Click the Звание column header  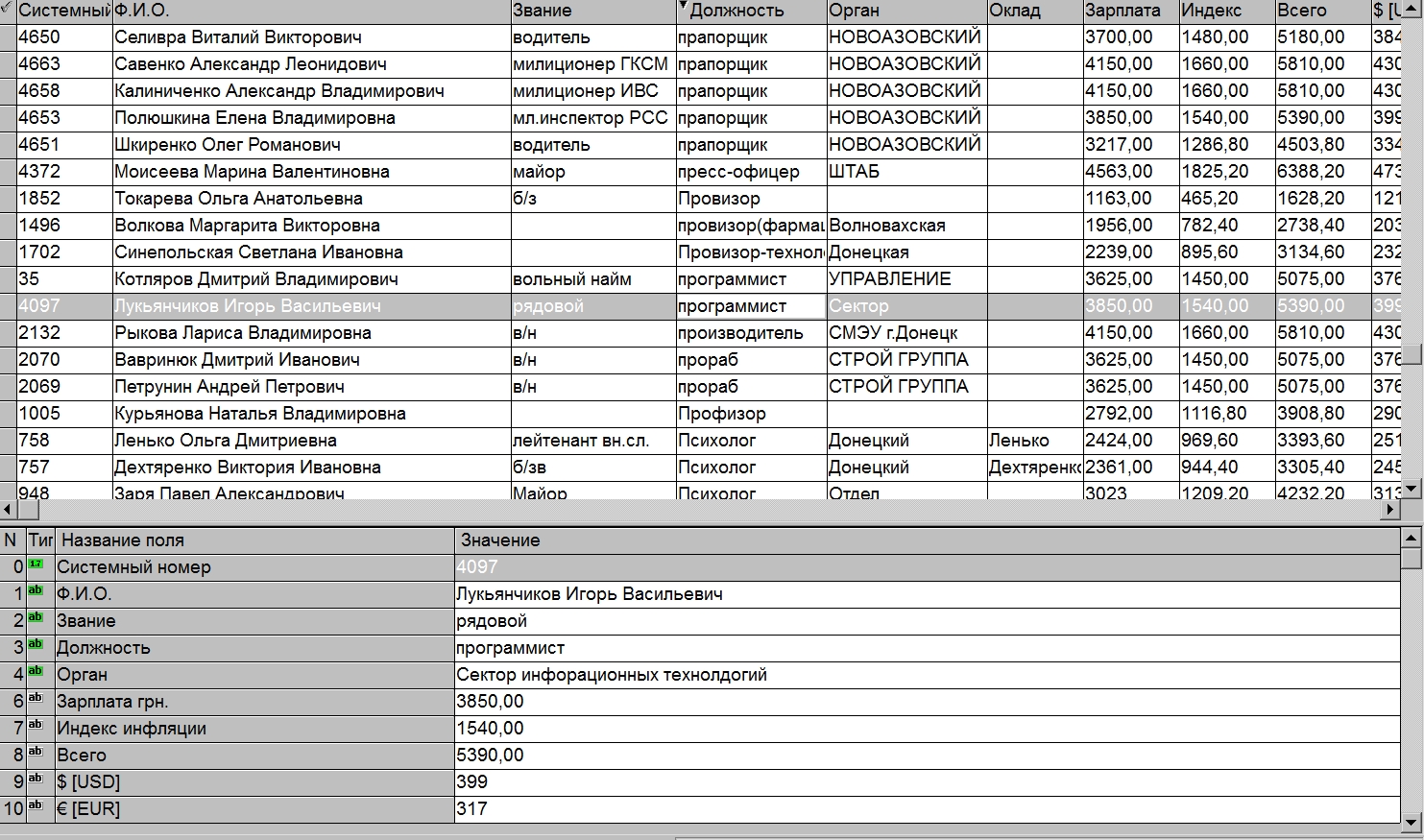pos(592,11)
